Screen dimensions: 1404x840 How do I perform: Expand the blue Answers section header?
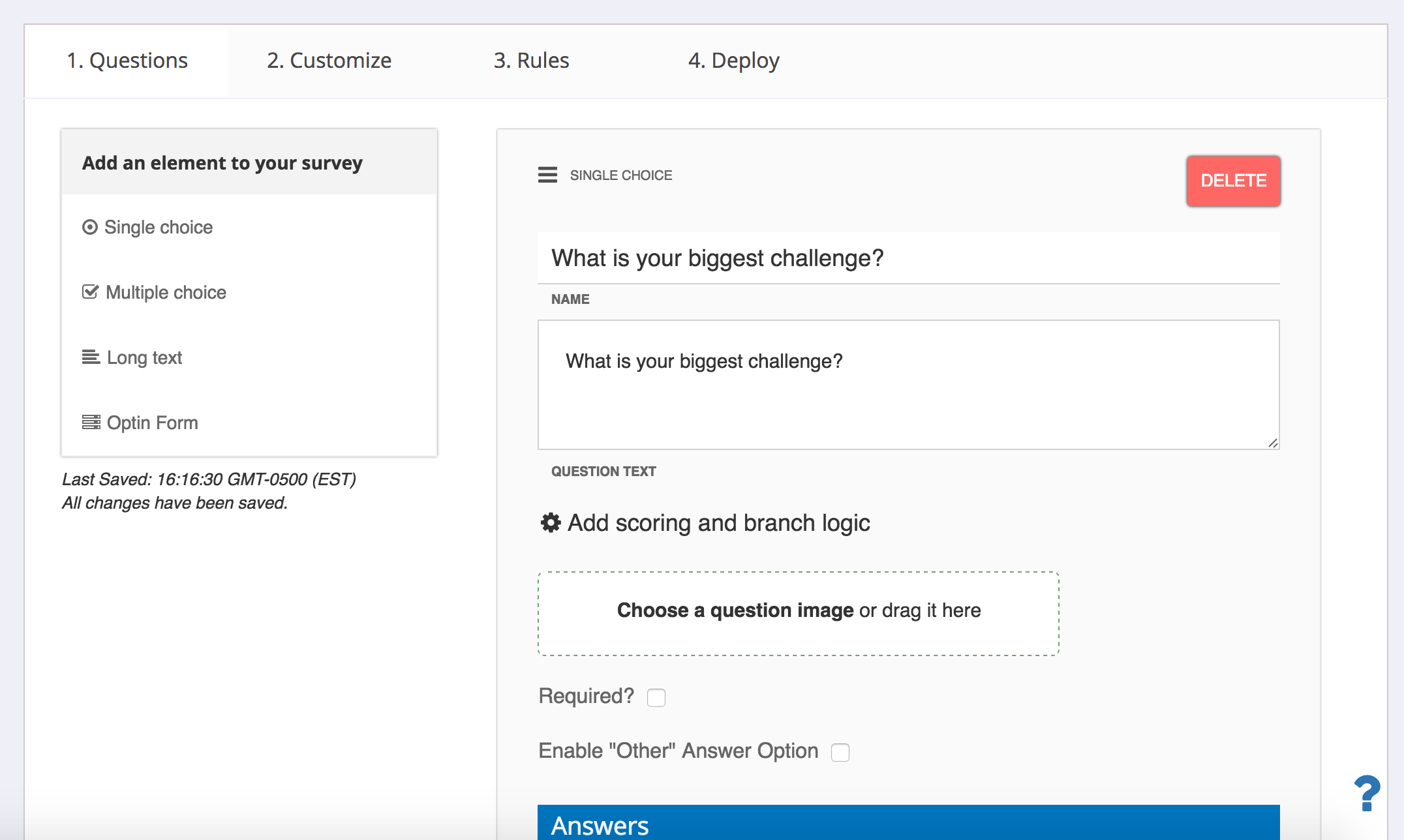tap(908, 823)
